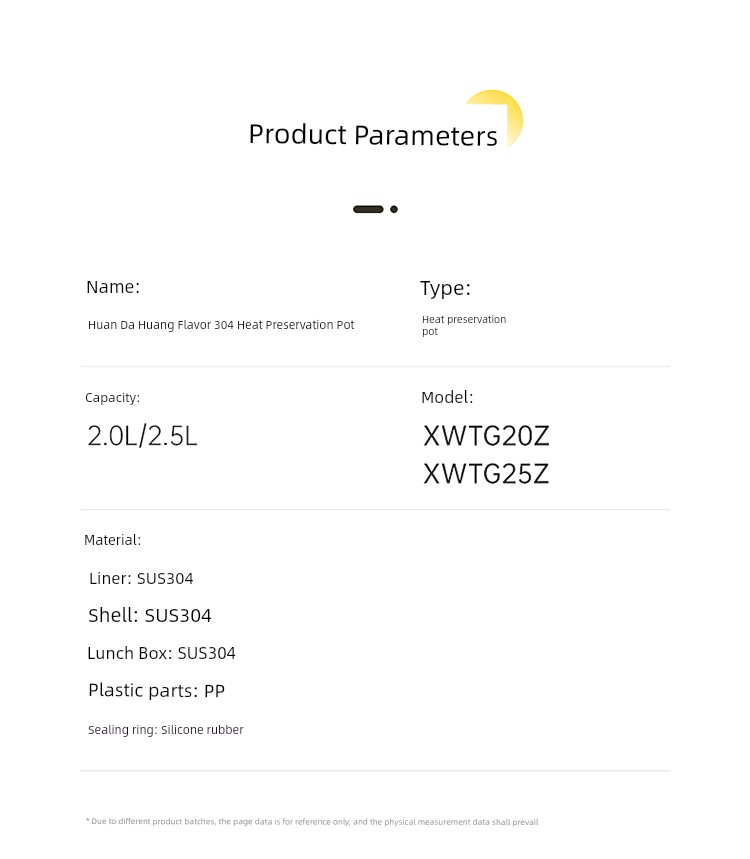Click the small dark dot indicator

click(x=394, y=209)
